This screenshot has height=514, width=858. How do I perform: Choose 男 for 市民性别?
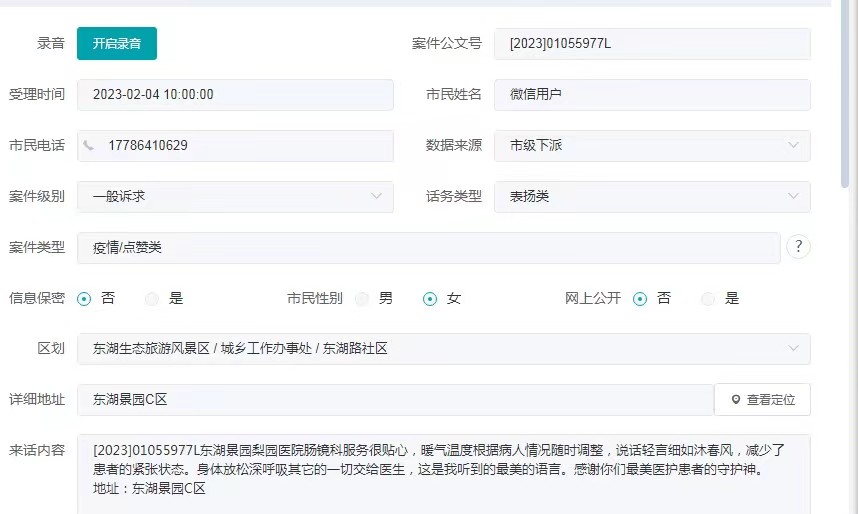(362, 299)
